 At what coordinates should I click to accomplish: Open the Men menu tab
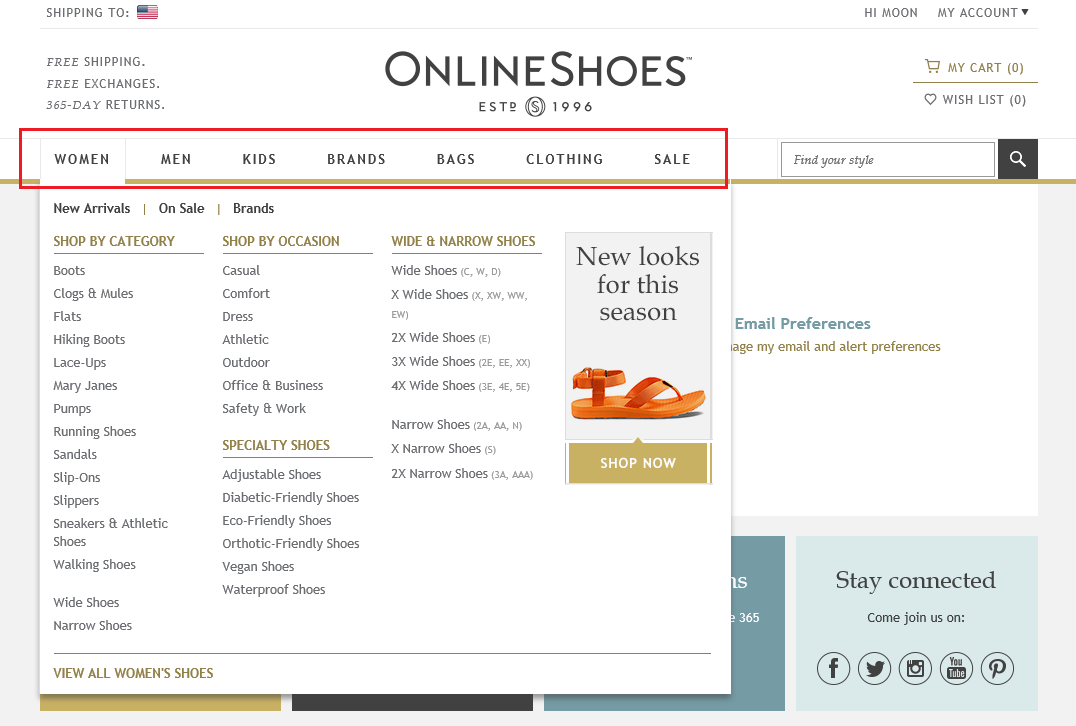(x=176, y=159)
